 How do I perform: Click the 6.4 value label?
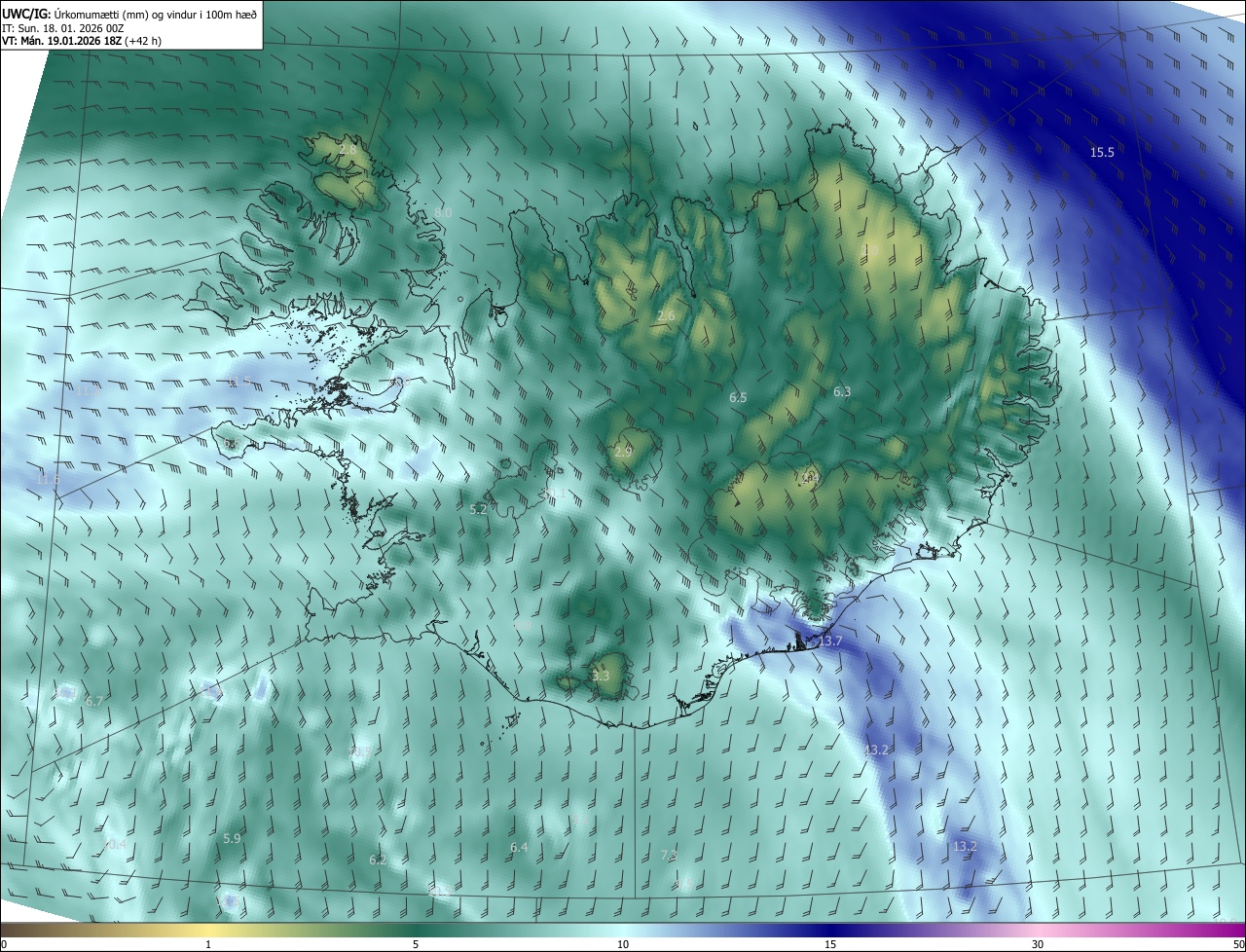tap(519, 847)
